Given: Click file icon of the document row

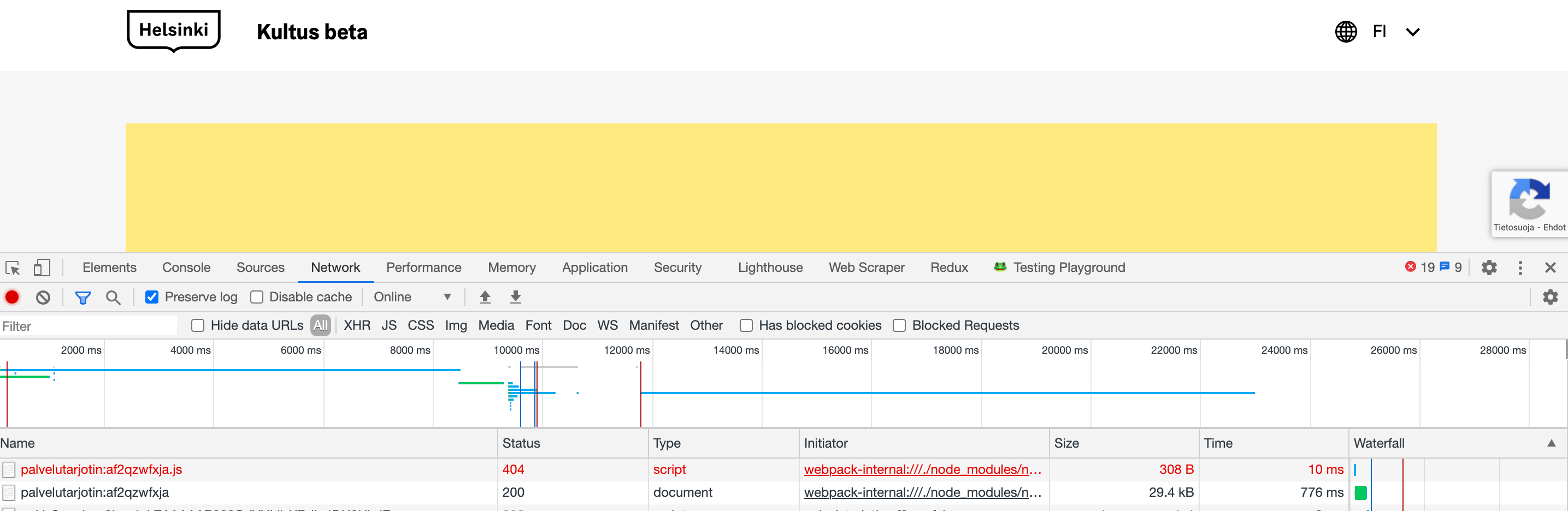Looking at the screenshot, I should click(x=9, y=493).
